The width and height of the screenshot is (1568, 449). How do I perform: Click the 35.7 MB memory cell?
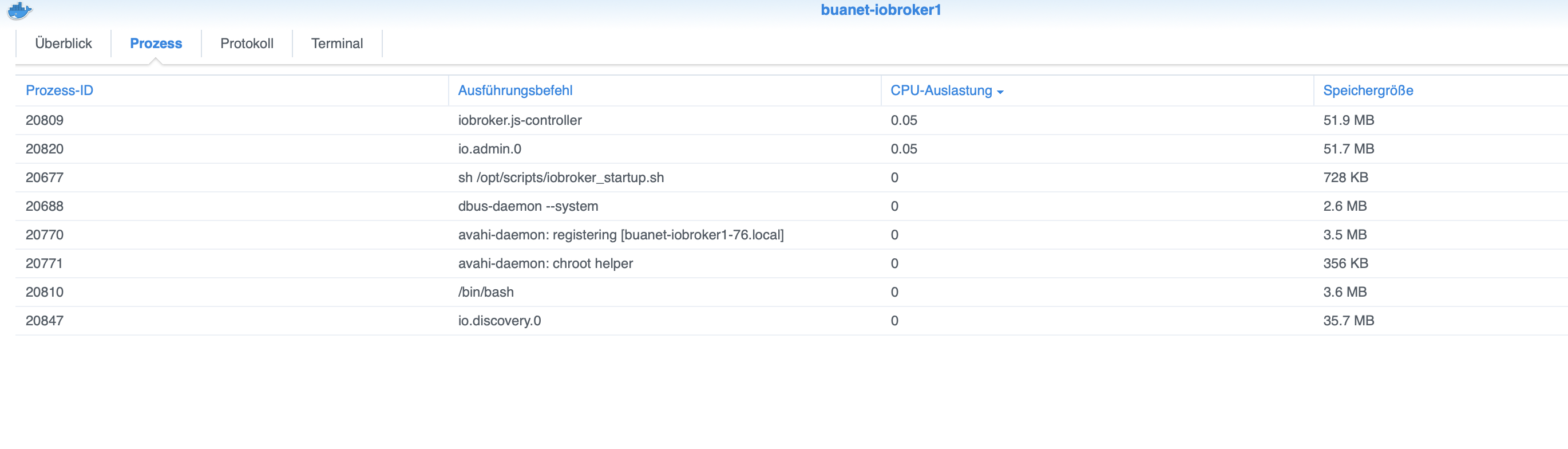(1348, 321)
